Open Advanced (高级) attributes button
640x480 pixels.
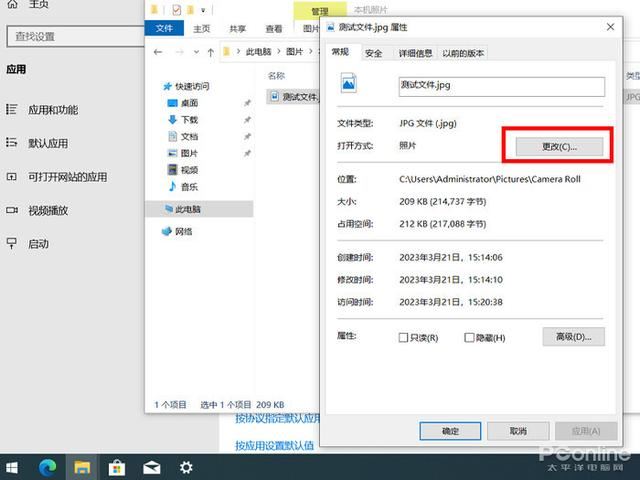coord(573,337)
